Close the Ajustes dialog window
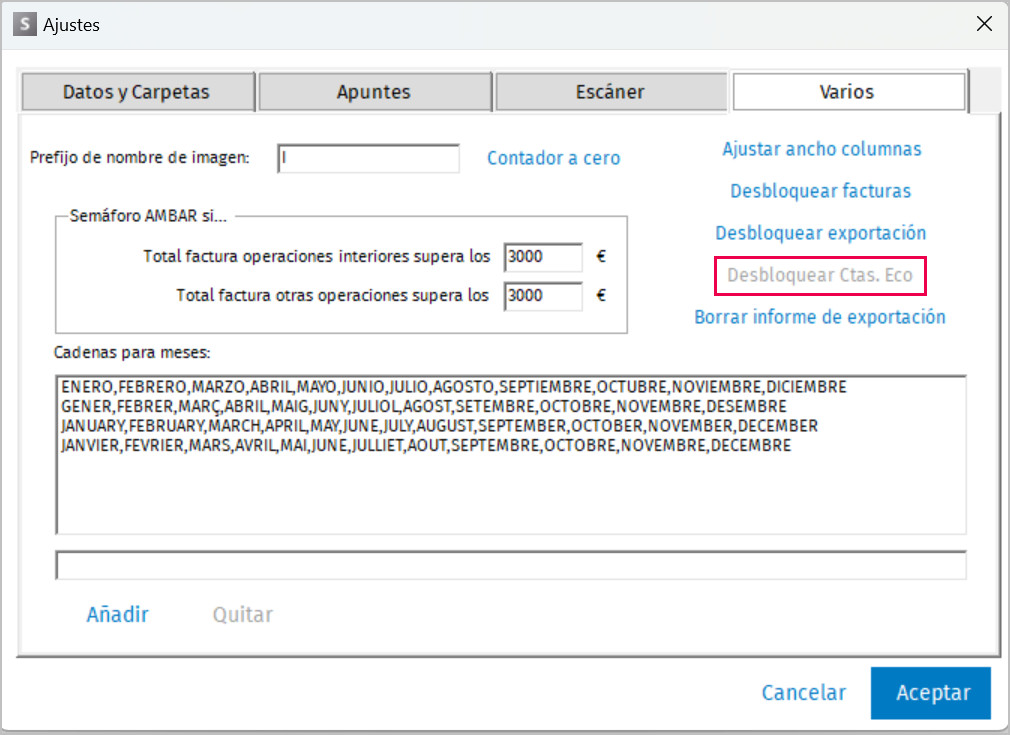1010x735 pixels. coord(984,24)
